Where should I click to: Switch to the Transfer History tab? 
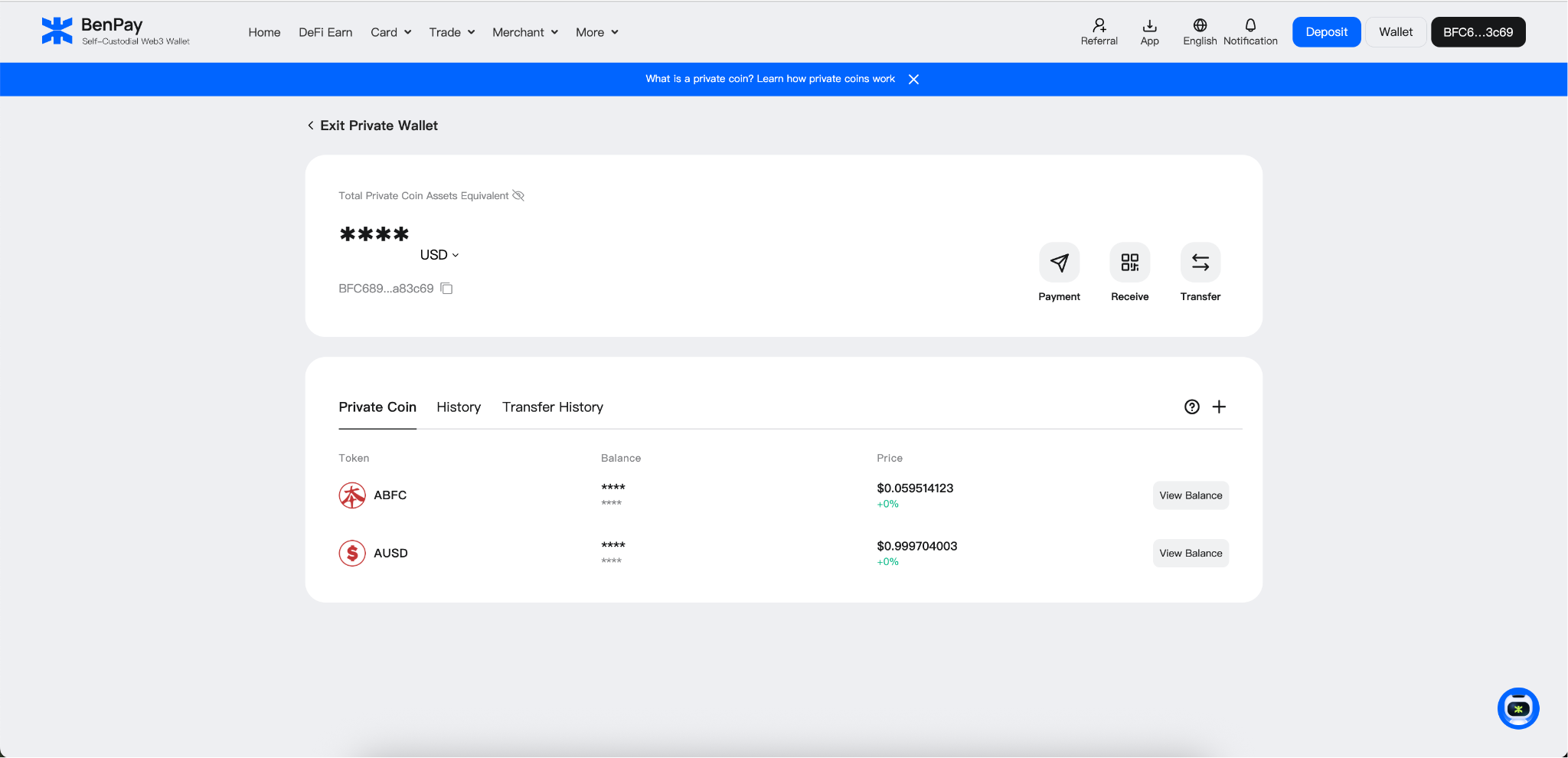coord(552,407)
